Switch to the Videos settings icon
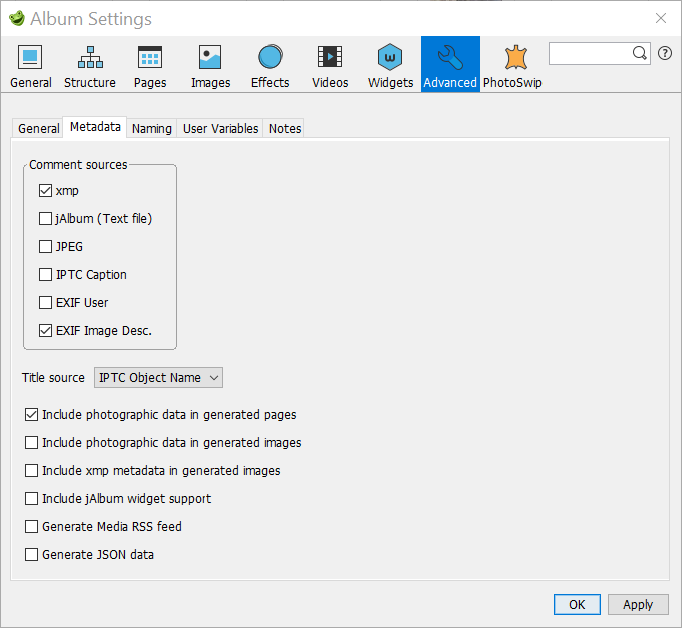 330,66
